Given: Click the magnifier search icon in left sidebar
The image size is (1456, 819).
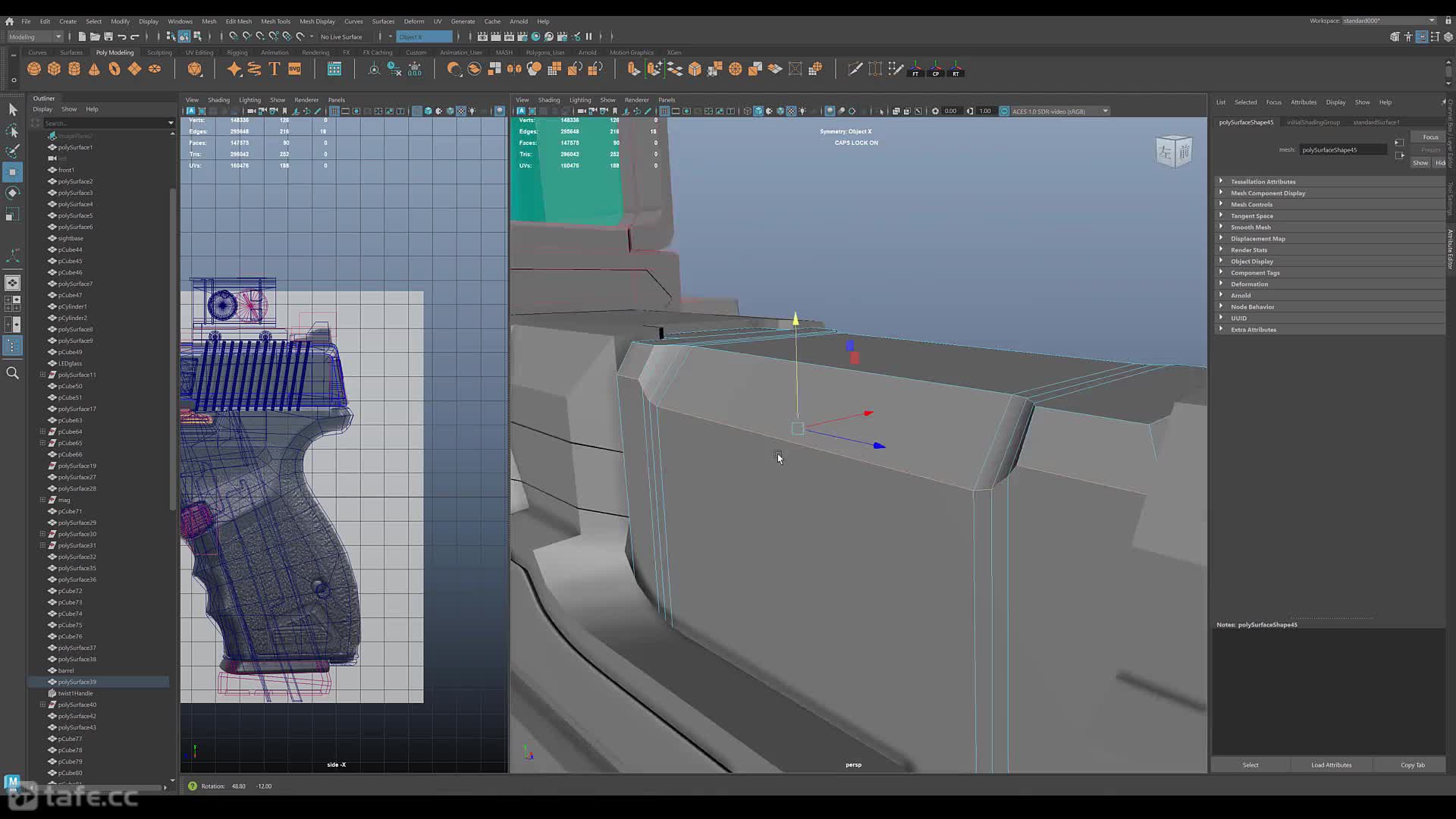Looking at the screenshot, I should point(12,372).
